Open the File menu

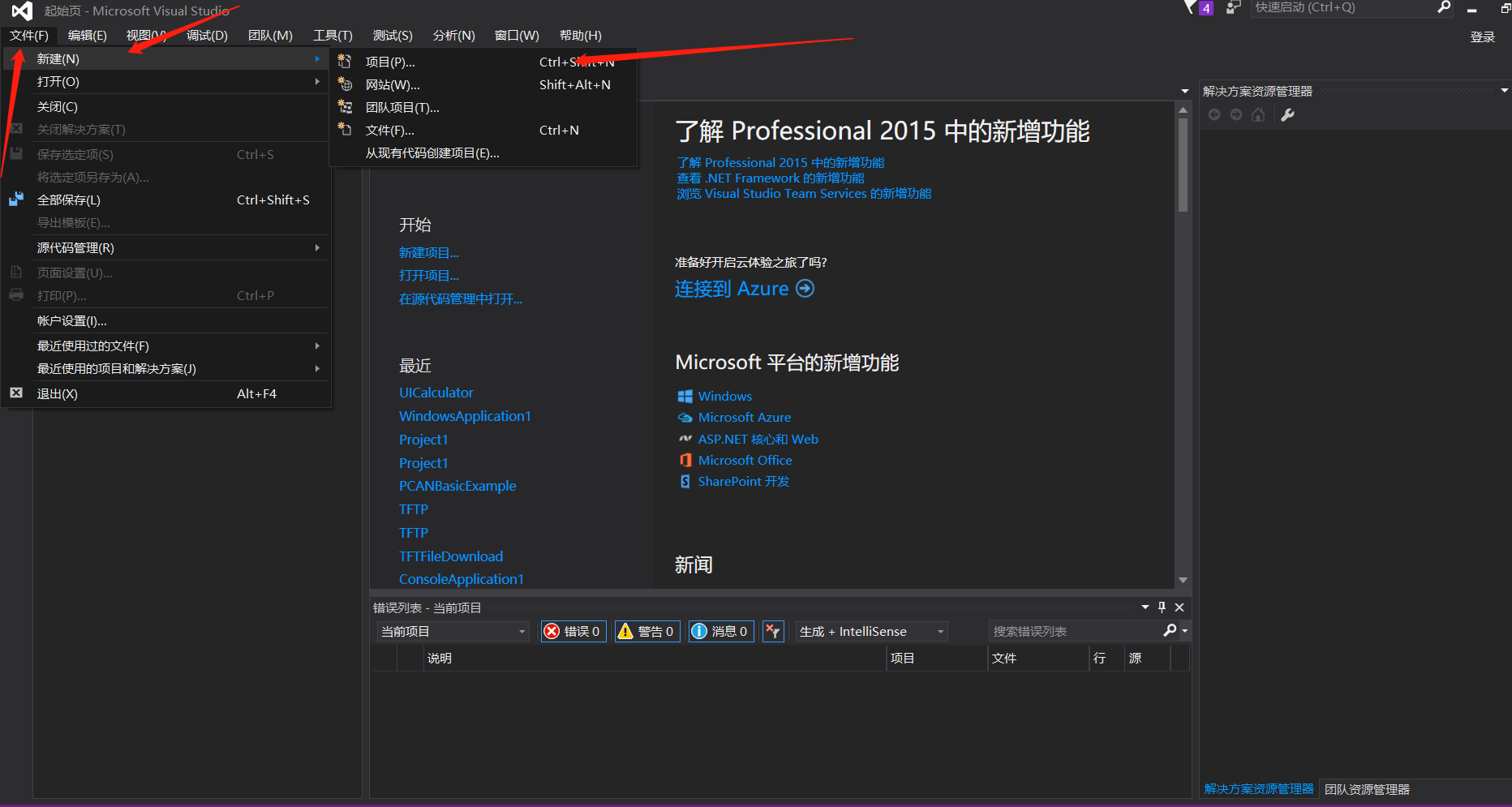coord(29,35)
